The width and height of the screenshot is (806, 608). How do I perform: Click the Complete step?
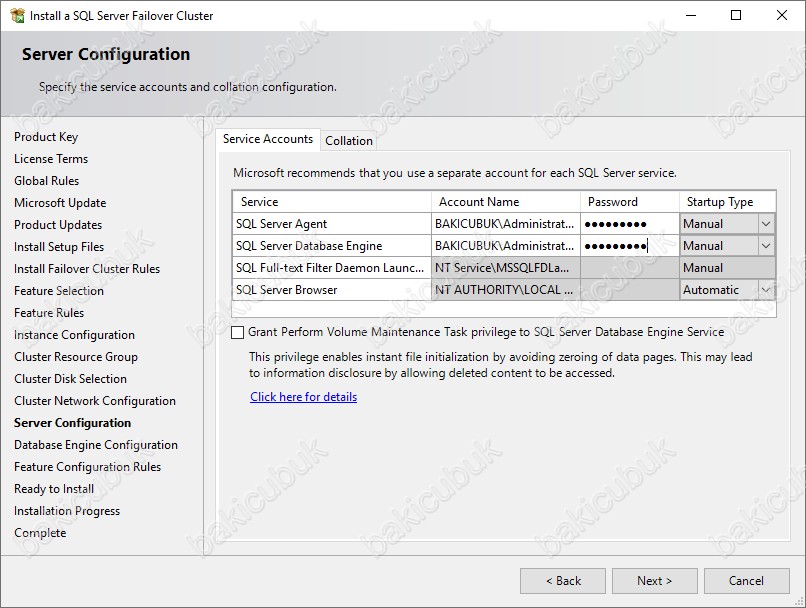(40, 533)
